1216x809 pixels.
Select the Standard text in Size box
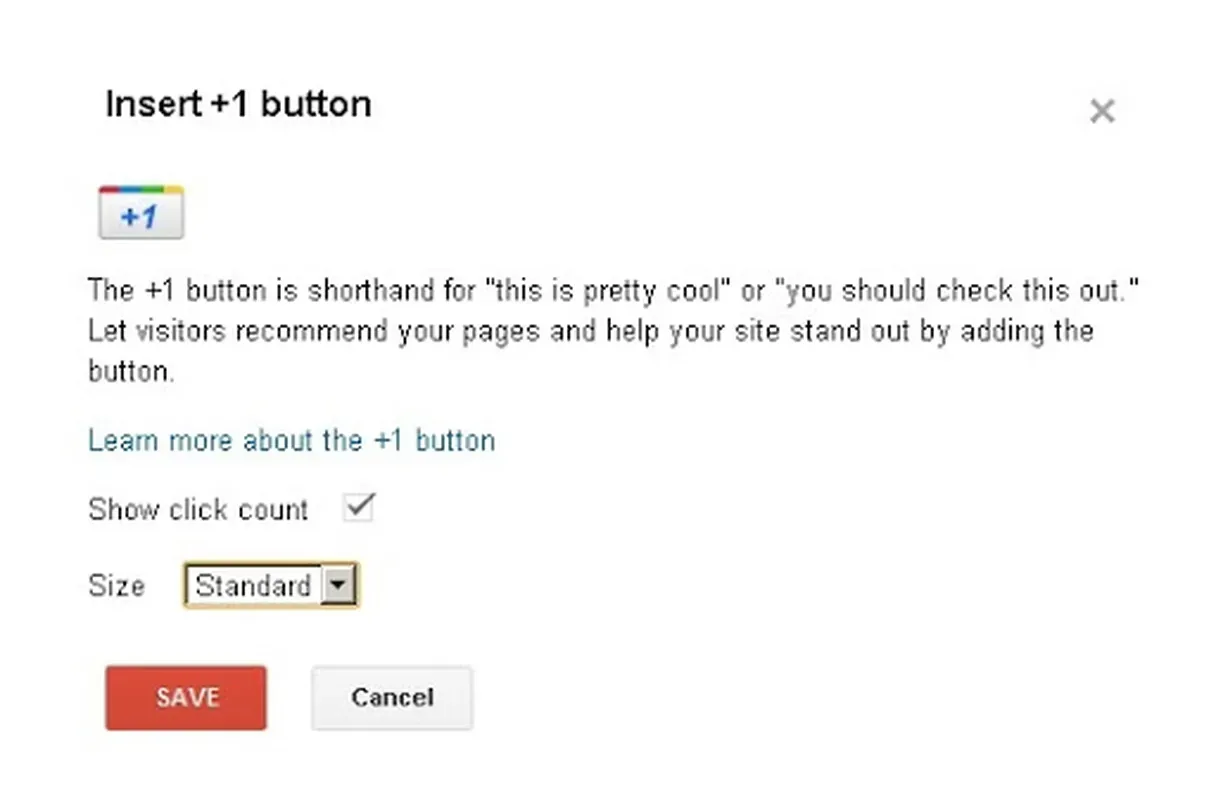(253, 586)
